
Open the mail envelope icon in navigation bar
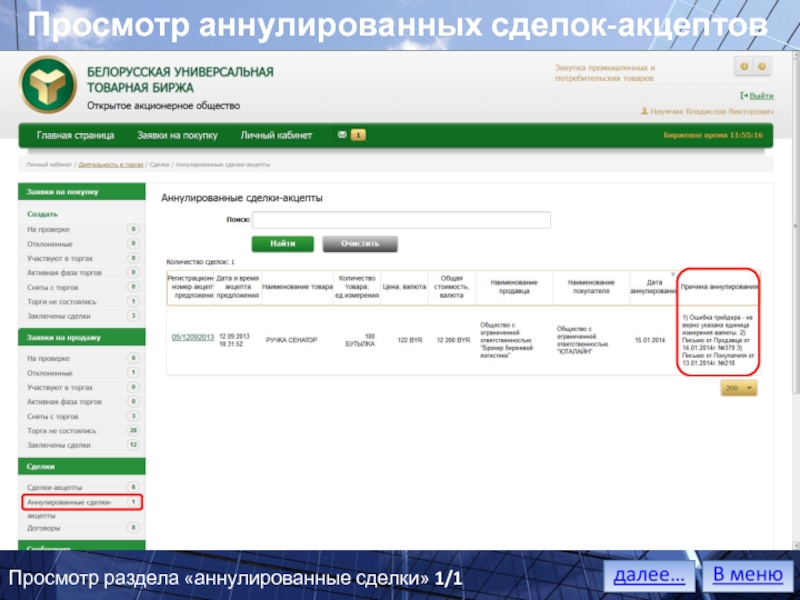(341, 135)
